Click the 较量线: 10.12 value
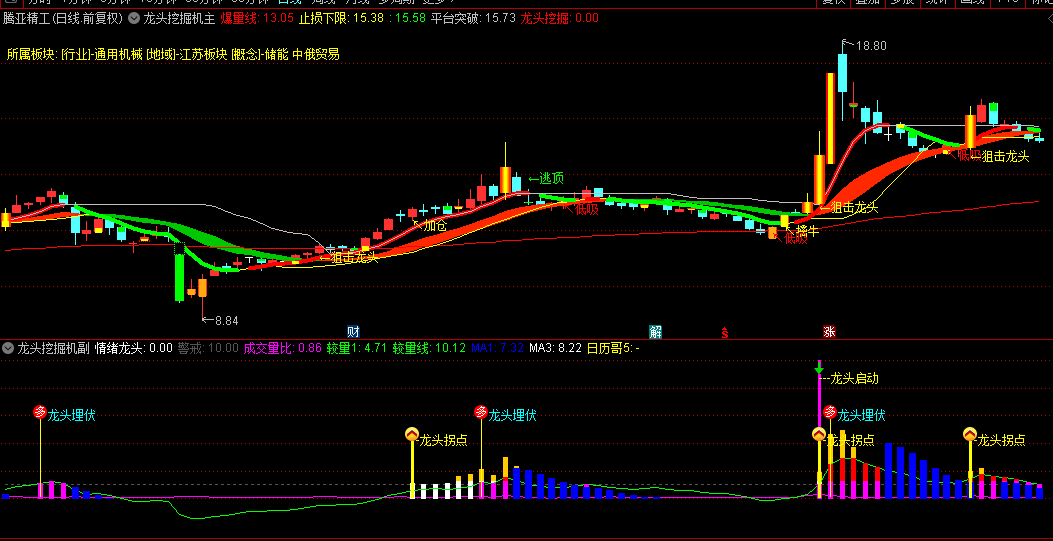 click(429, 348)
